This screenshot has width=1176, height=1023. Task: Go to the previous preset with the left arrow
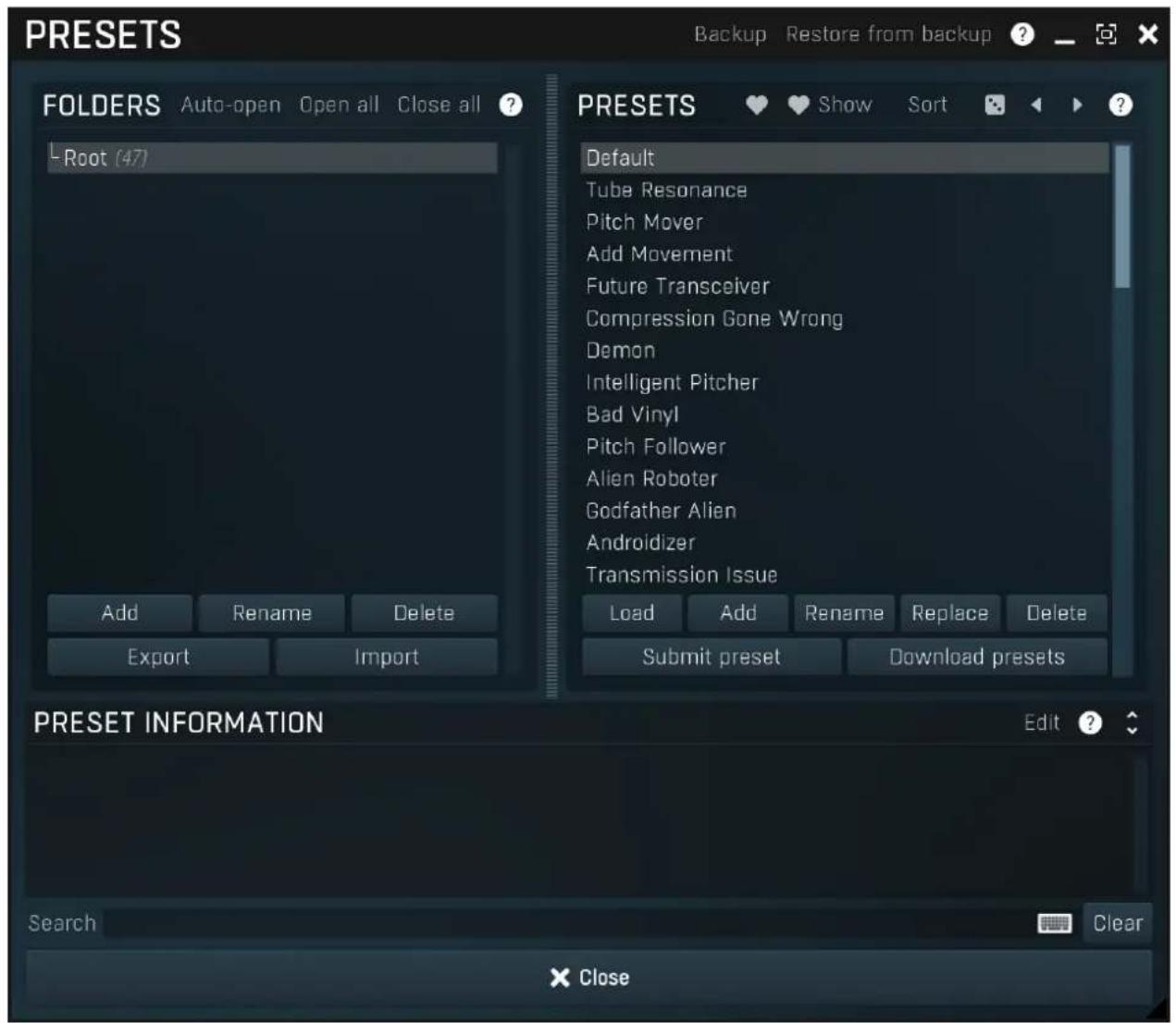[x=1036, y=105]
